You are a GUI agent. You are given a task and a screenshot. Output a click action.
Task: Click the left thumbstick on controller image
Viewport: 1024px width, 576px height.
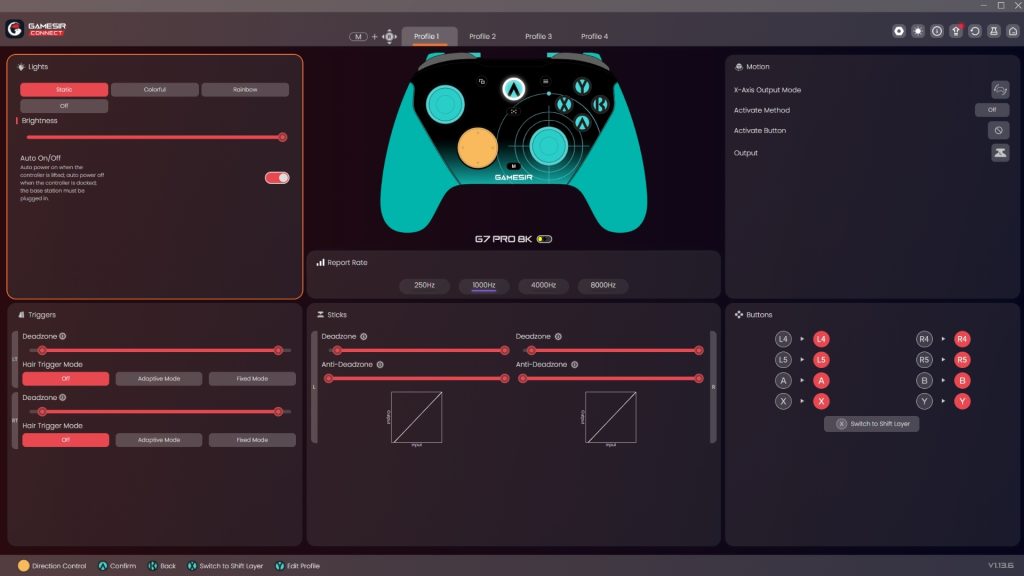[445, 104]
